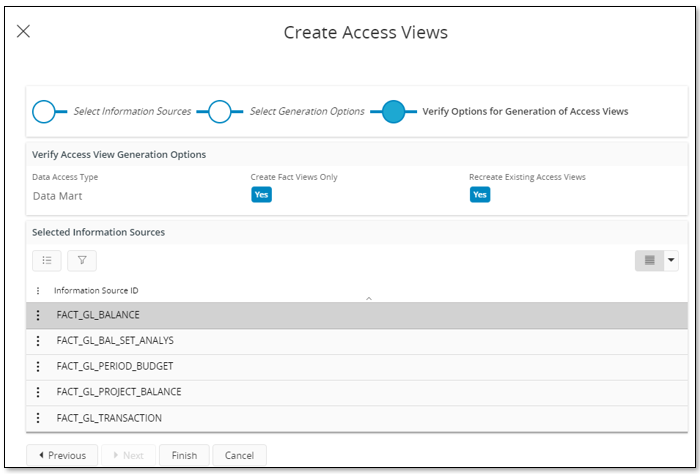Open the filter icon button
Image resolution: width=700 pixels, height=474 pixels.
point(82,261)
